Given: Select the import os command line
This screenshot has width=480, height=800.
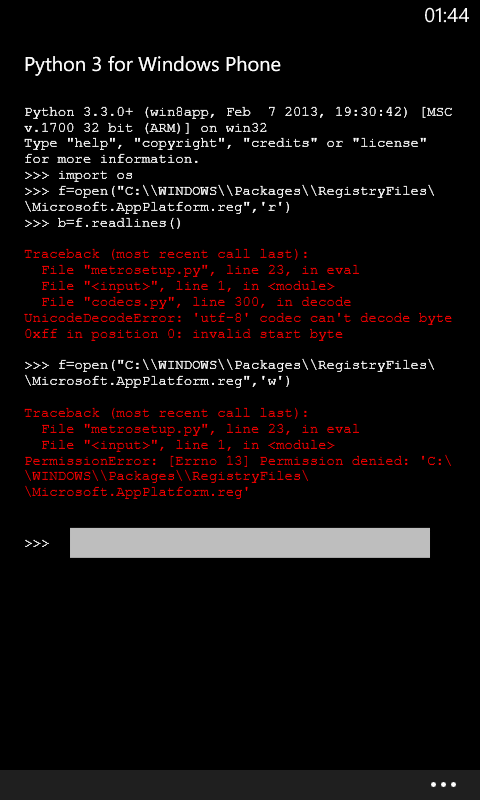Looking at the screenshot, I should click(79, 175).
